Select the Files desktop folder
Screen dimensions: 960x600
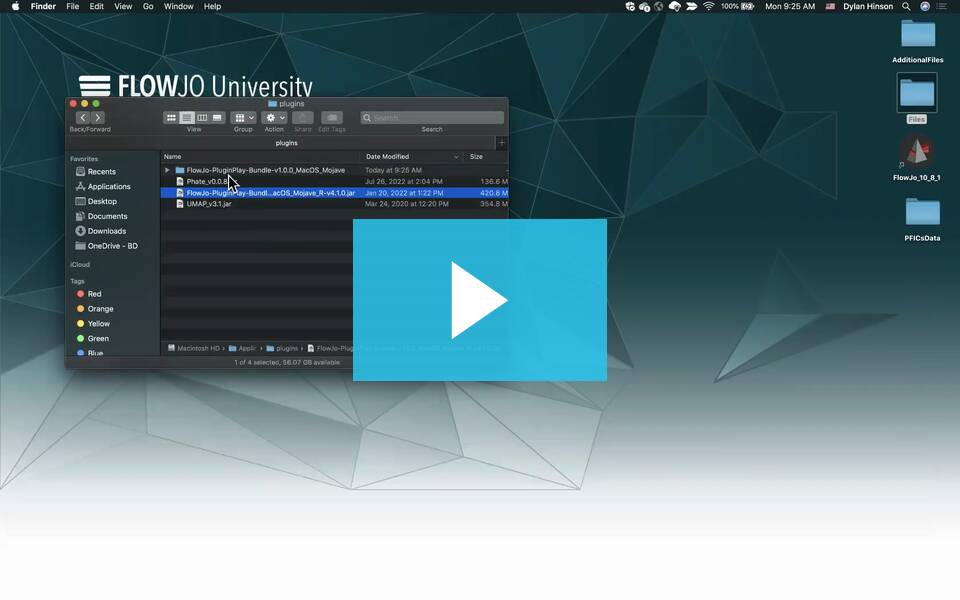[917, 98]
